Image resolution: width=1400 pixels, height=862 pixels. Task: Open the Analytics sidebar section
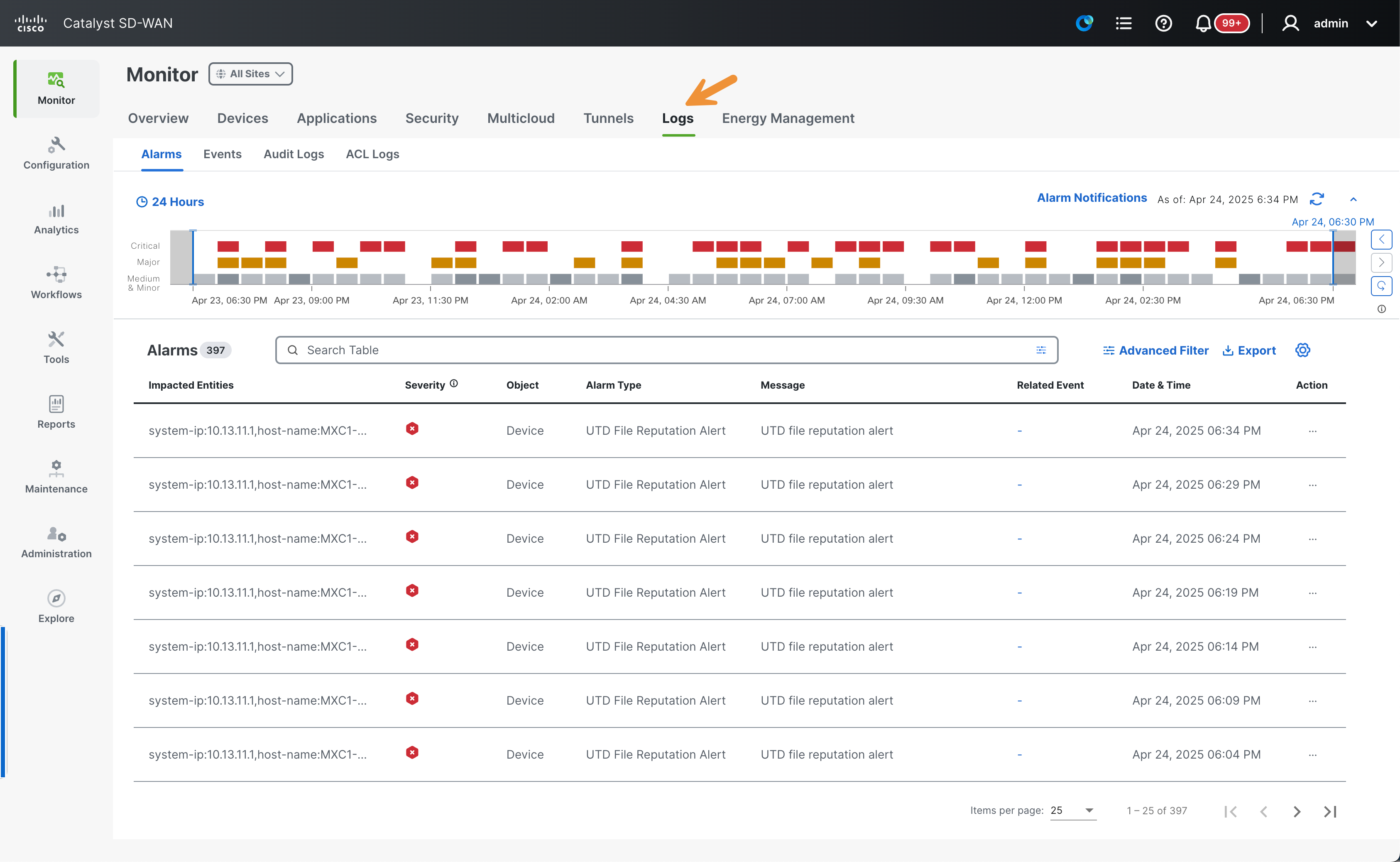tap(56, 218)
